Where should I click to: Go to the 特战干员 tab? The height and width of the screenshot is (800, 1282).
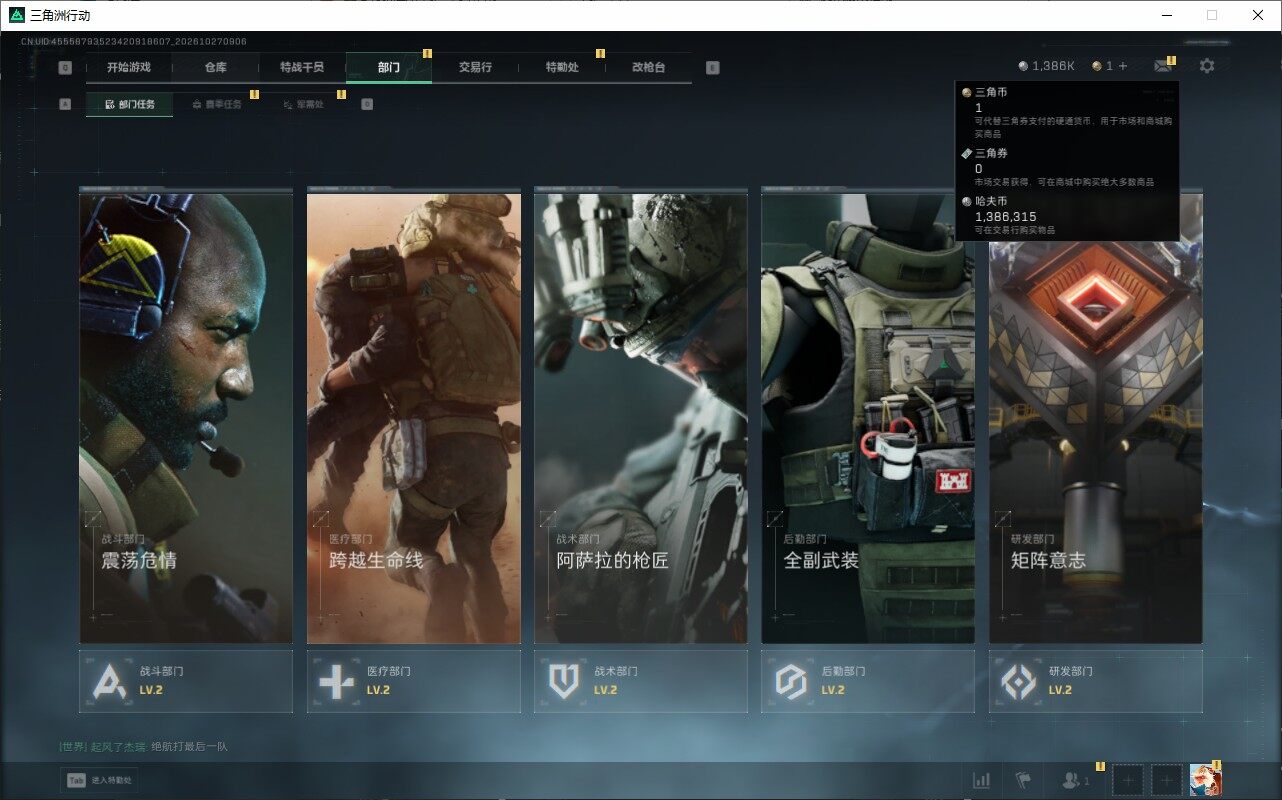click(x=302, y=67)
